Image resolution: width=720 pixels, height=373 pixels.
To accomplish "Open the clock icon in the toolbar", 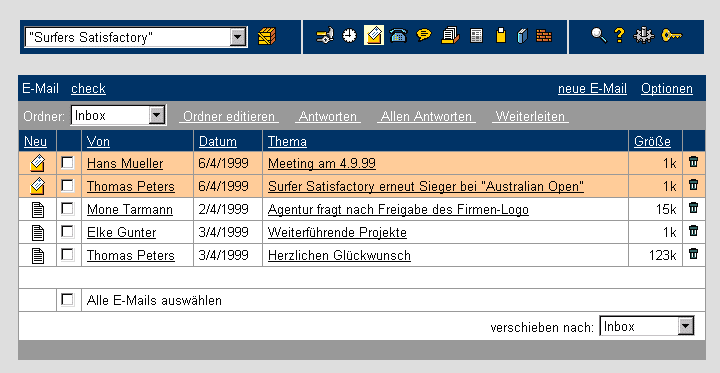I will click(x=349, y=36).
